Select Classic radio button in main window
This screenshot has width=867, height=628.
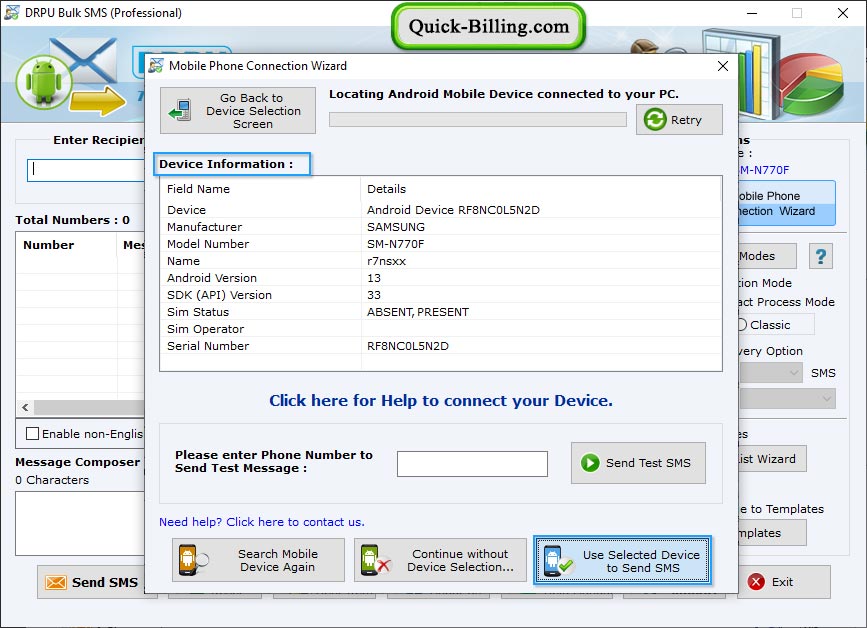click(743, 325)
